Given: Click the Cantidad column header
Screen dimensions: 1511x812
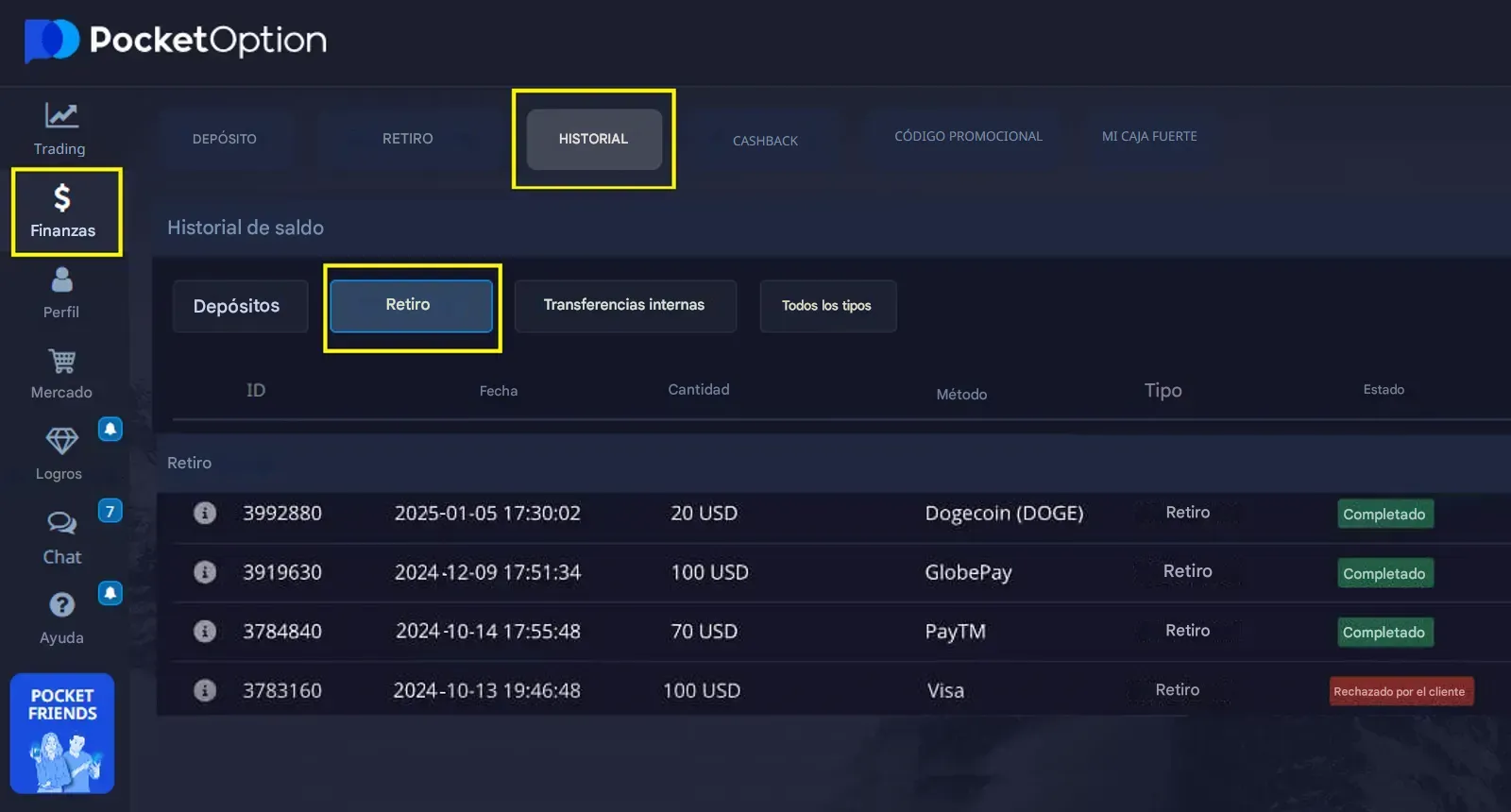Looking at the screenshot, I should point(699,389).
